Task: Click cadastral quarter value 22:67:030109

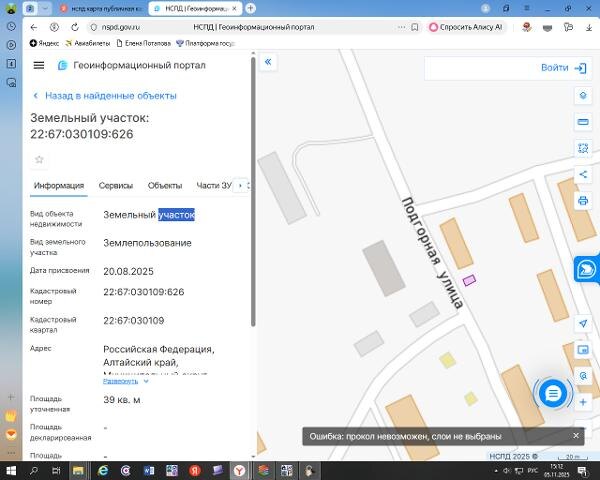Action: click(x=134, y=320)
